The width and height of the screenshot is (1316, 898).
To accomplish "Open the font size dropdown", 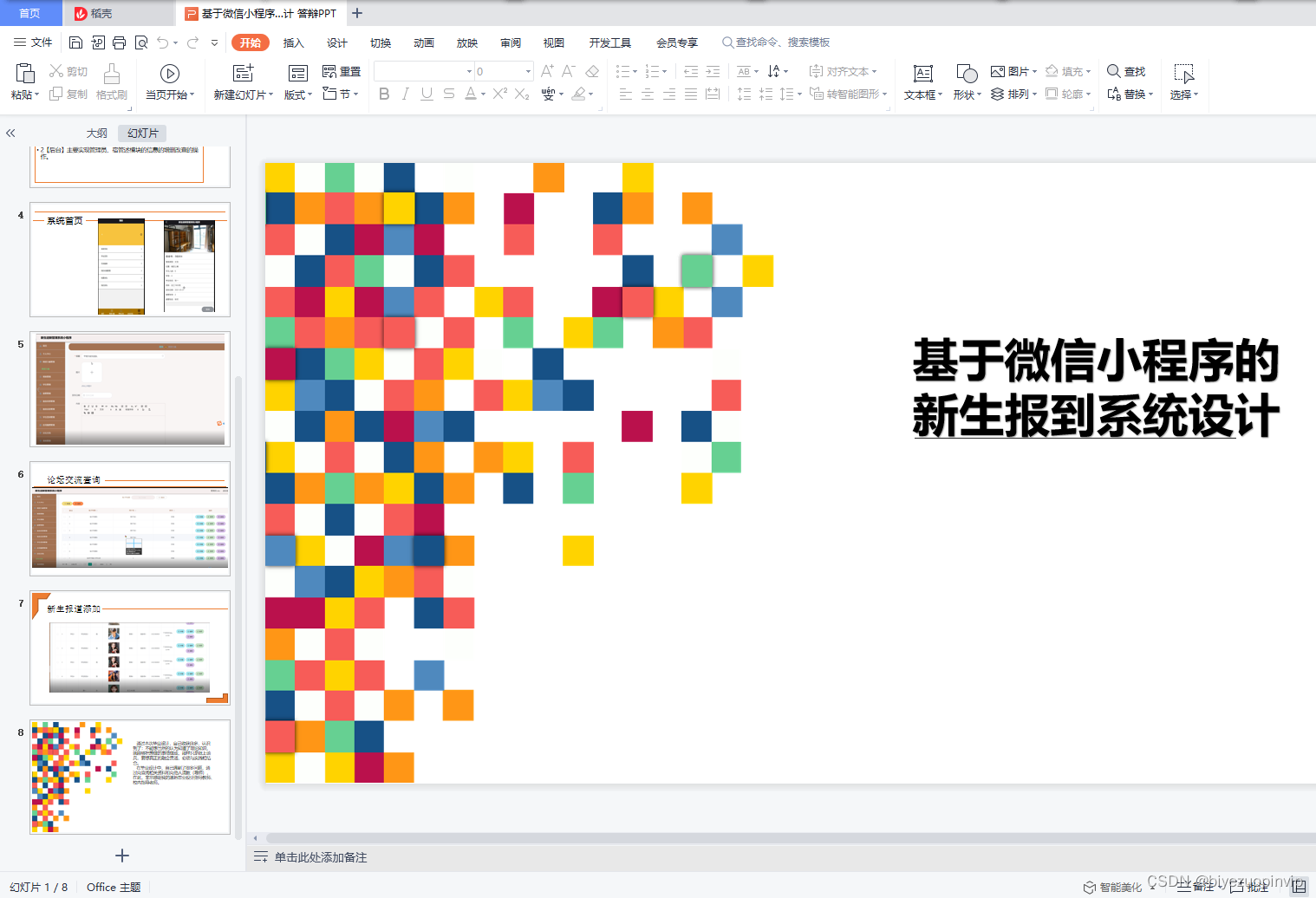I will pos(527,71).
